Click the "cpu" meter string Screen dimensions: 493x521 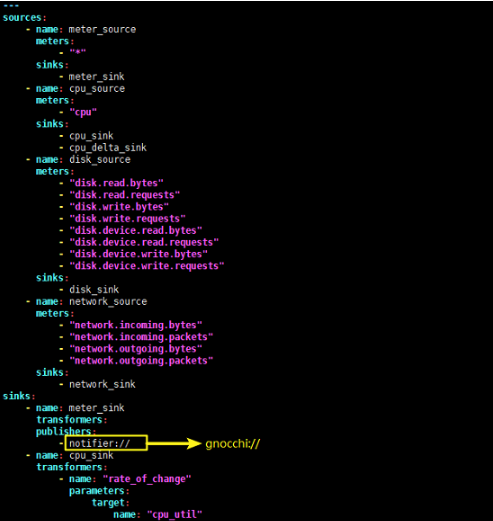point(83,112)
